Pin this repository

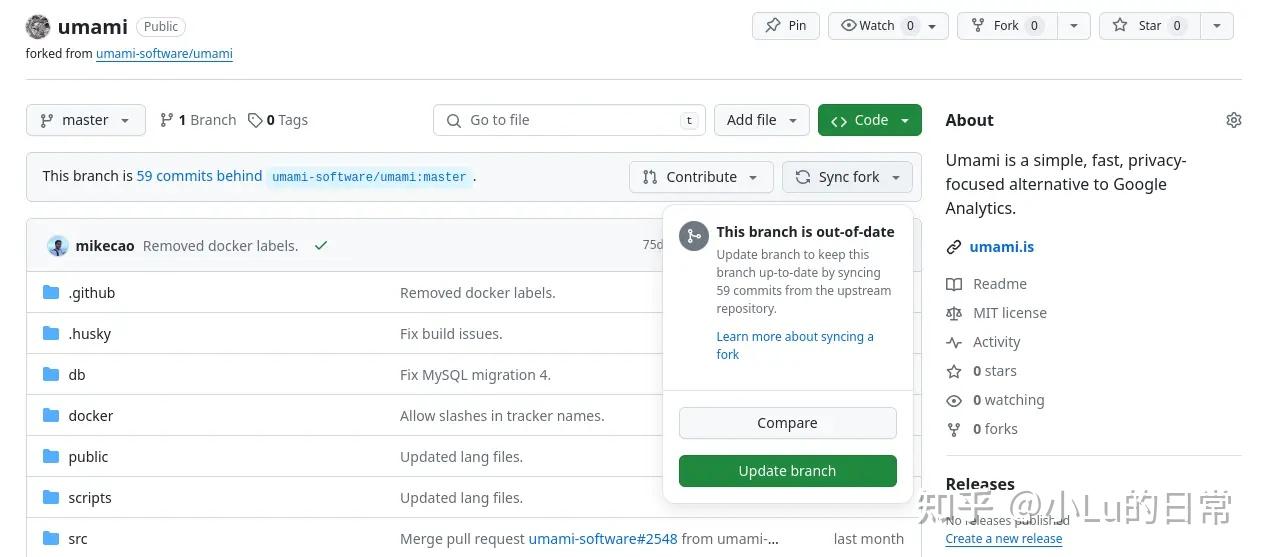tap(786, 26)
